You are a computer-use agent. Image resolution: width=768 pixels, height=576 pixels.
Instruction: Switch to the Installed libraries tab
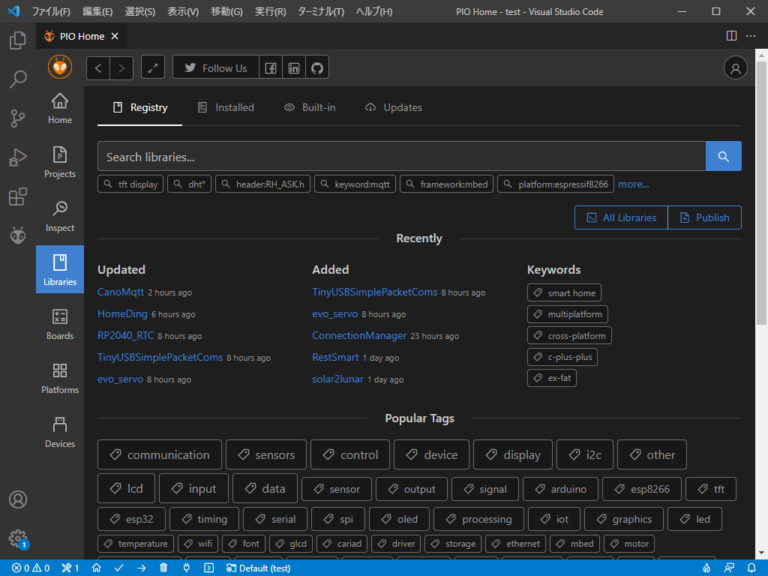click(x=226, y=107)
